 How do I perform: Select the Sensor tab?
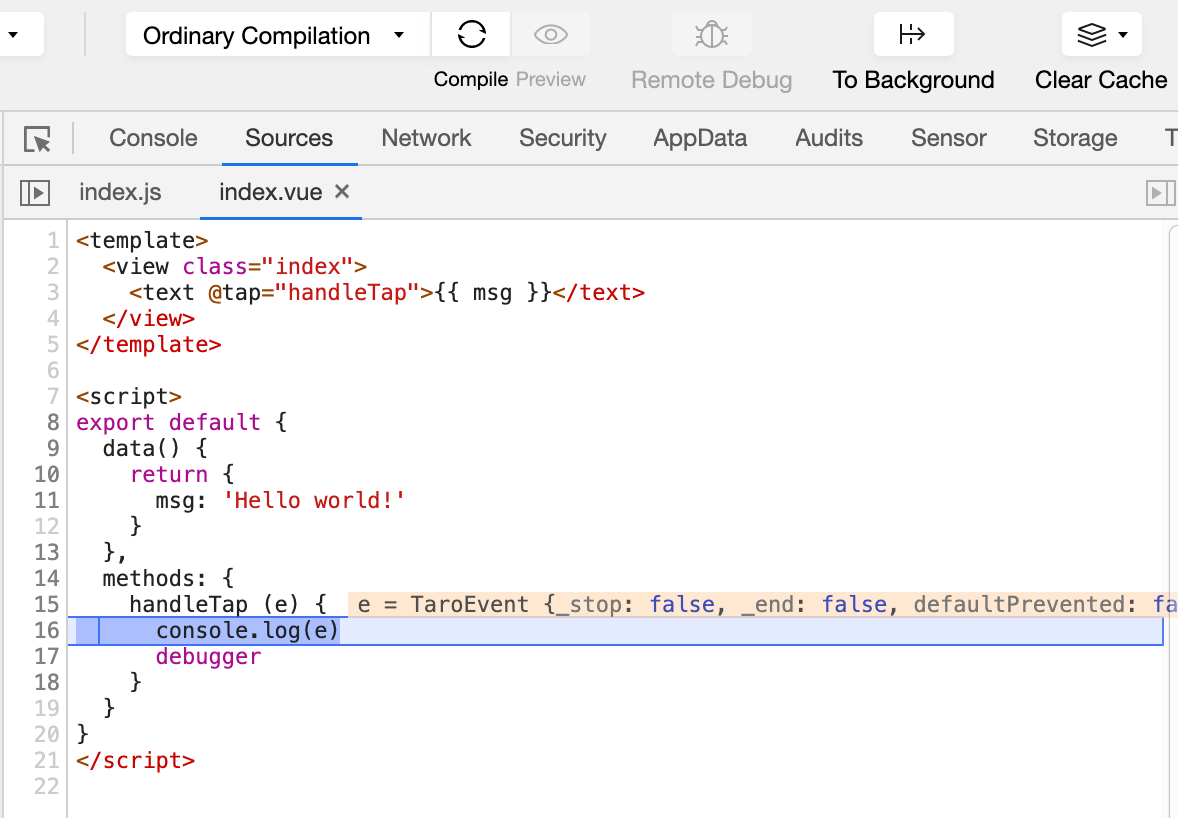(x=948, y=138)
